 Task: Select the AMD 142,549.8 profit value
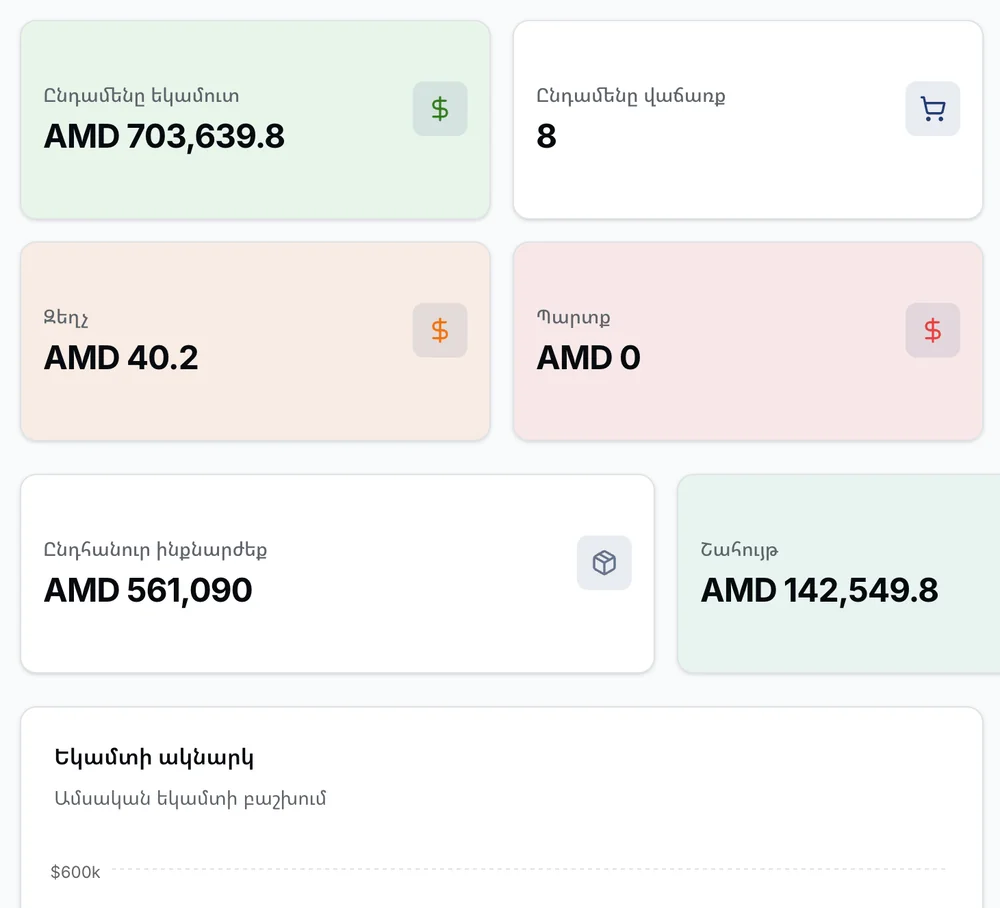pos(820,590)
